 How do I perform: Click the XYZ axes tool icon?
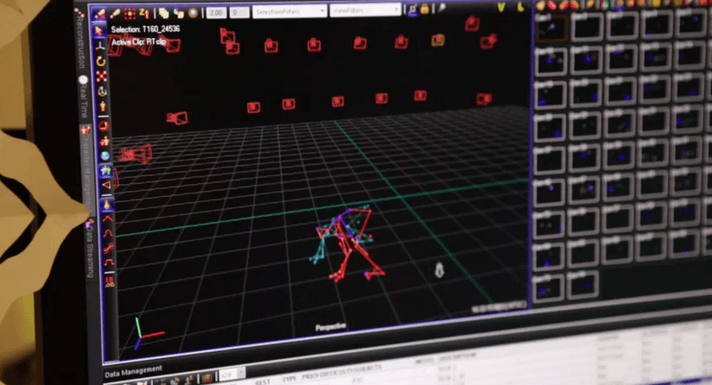(100, 46)
